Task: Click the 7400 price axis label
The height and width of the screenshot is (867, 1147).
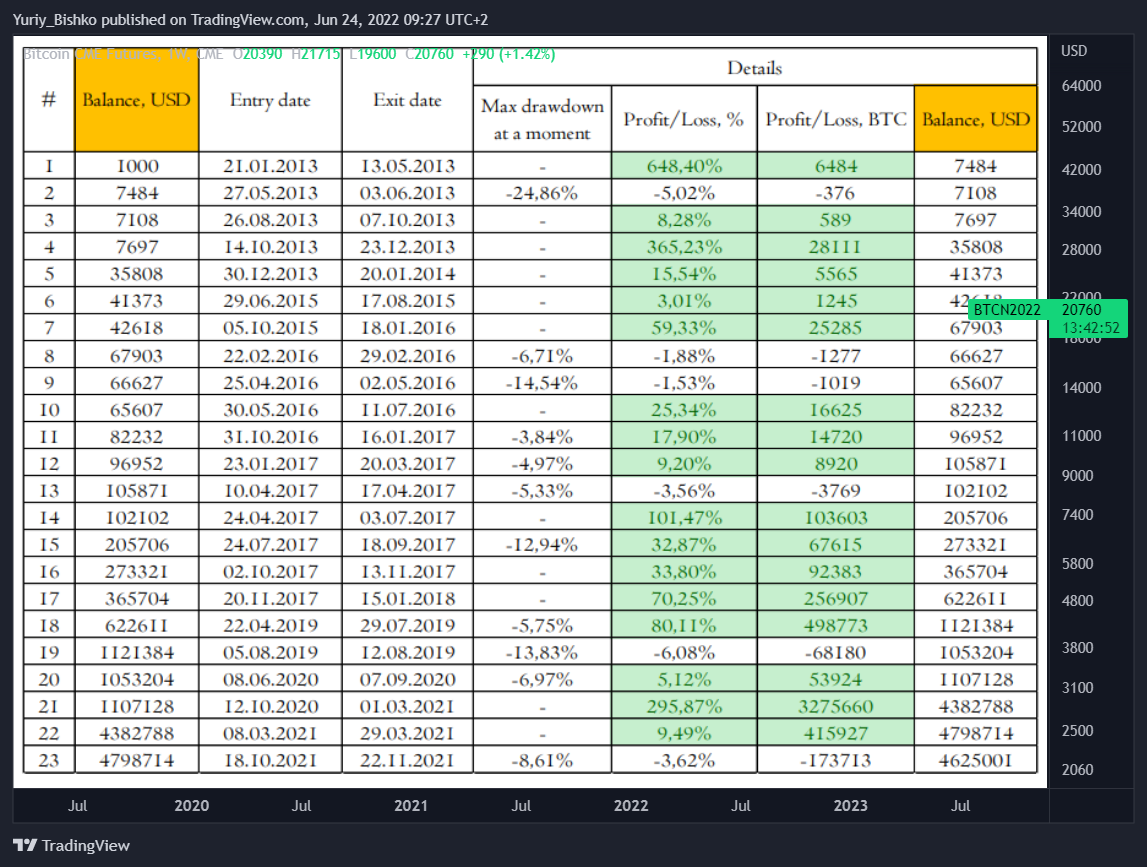Action: tap(1077, 515)
